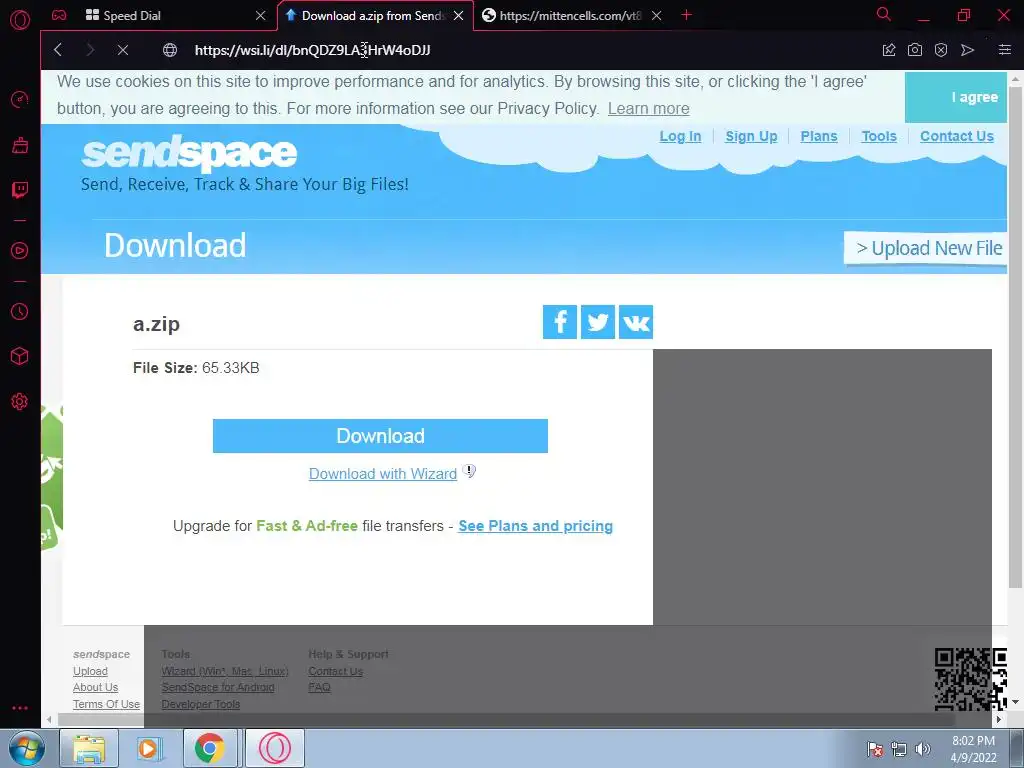Open My Flow send icon
Image resolution: width=1024 pixels, height=768 pixels.
pos(967,50)
